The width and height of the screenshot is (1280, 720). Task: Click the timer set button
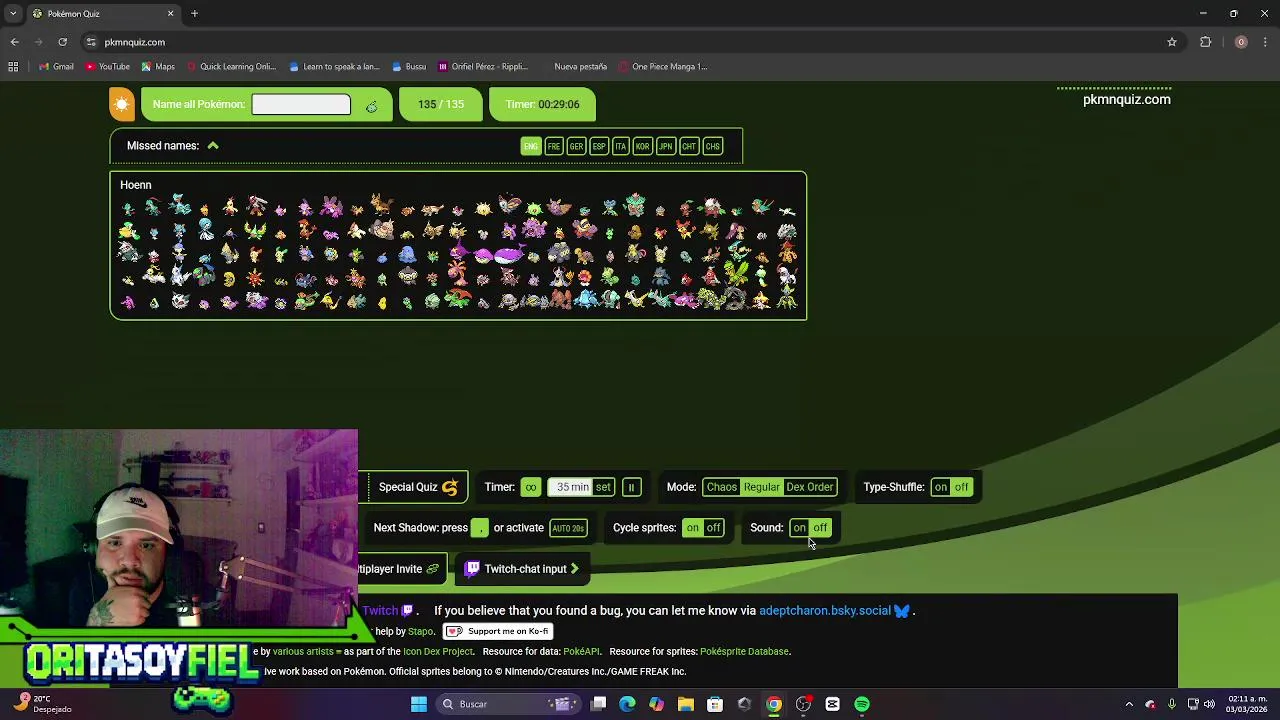click(603, 487)
